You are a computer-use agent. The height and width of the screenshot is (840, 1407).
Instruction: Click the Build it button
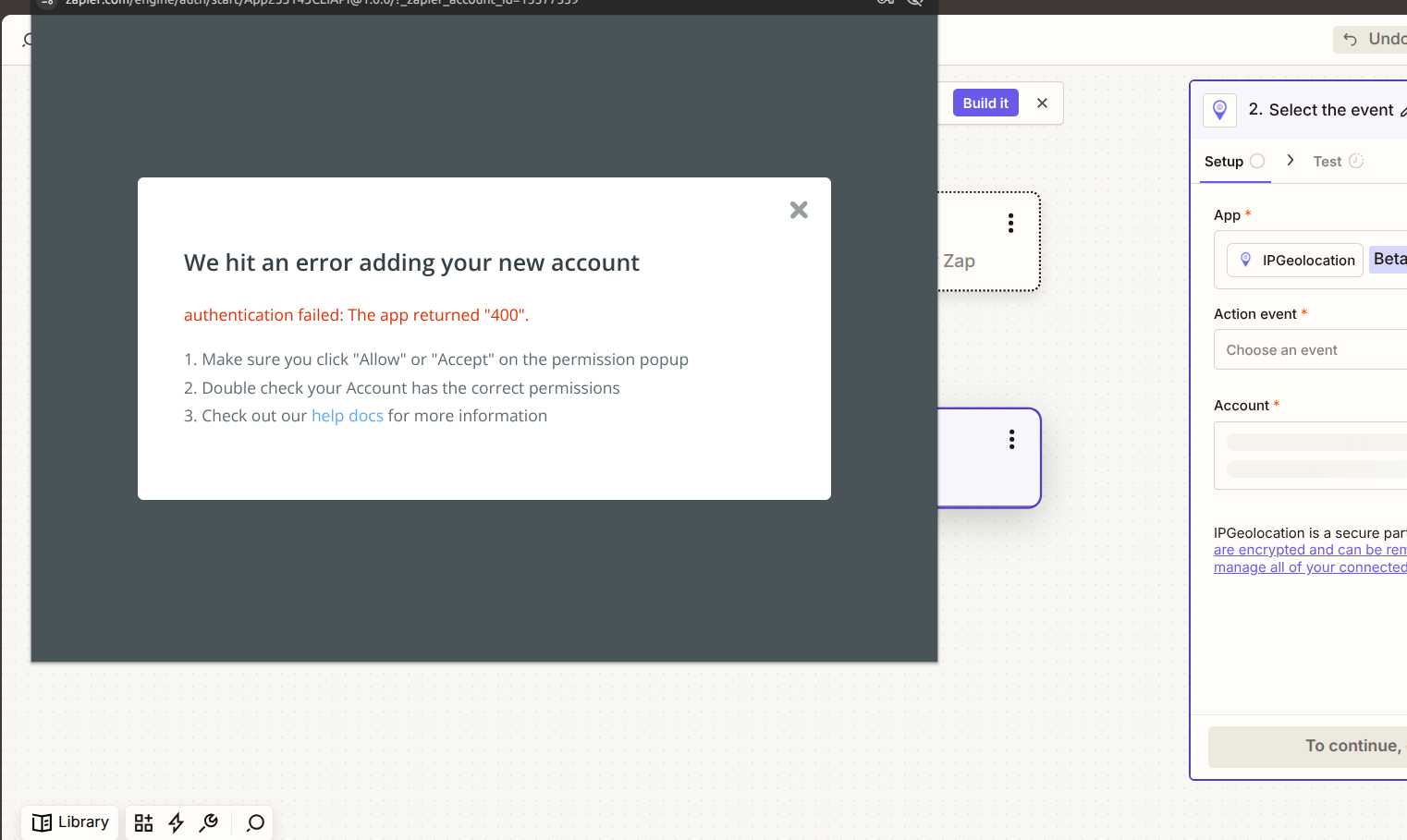point(985,103)
